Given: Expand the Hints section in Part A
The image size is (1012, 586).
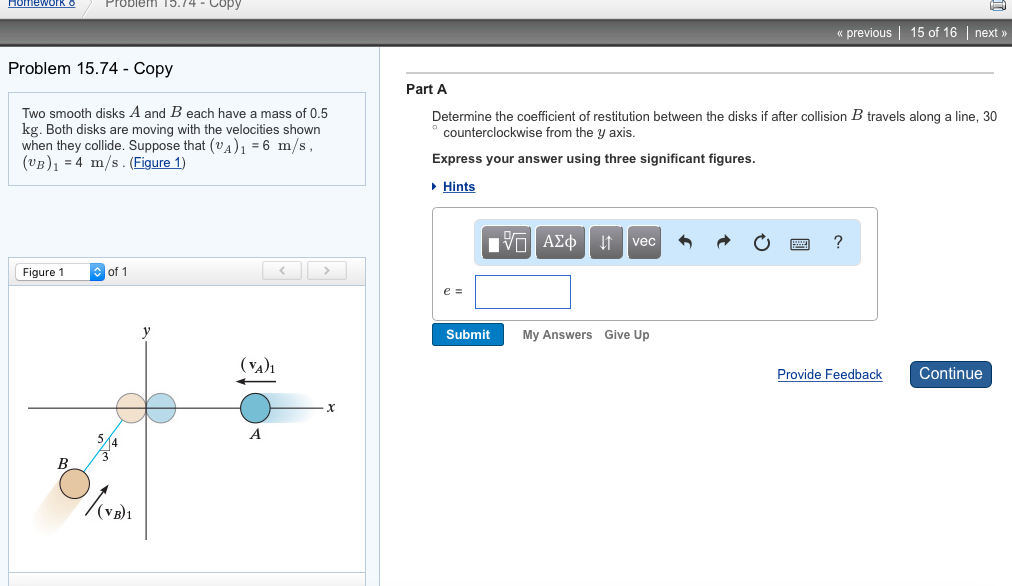Looking at the screenshot, I should pyautogui.click(x=458, y=186).
